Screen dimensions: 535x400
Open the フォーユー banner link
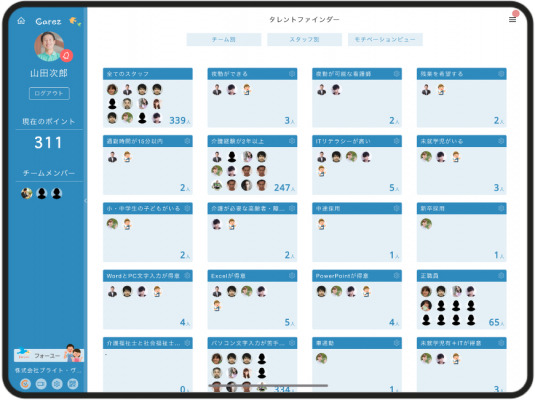(x=48, y=354)
